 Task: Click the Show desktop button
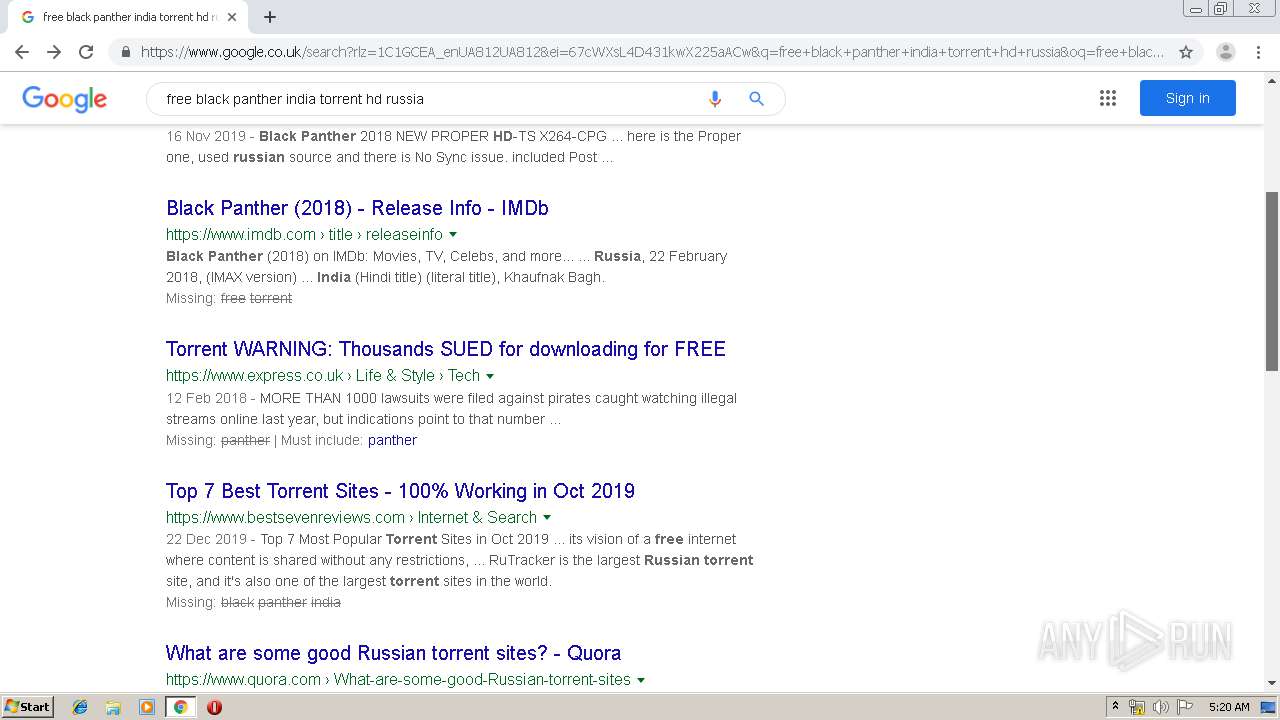(1269, 707)
